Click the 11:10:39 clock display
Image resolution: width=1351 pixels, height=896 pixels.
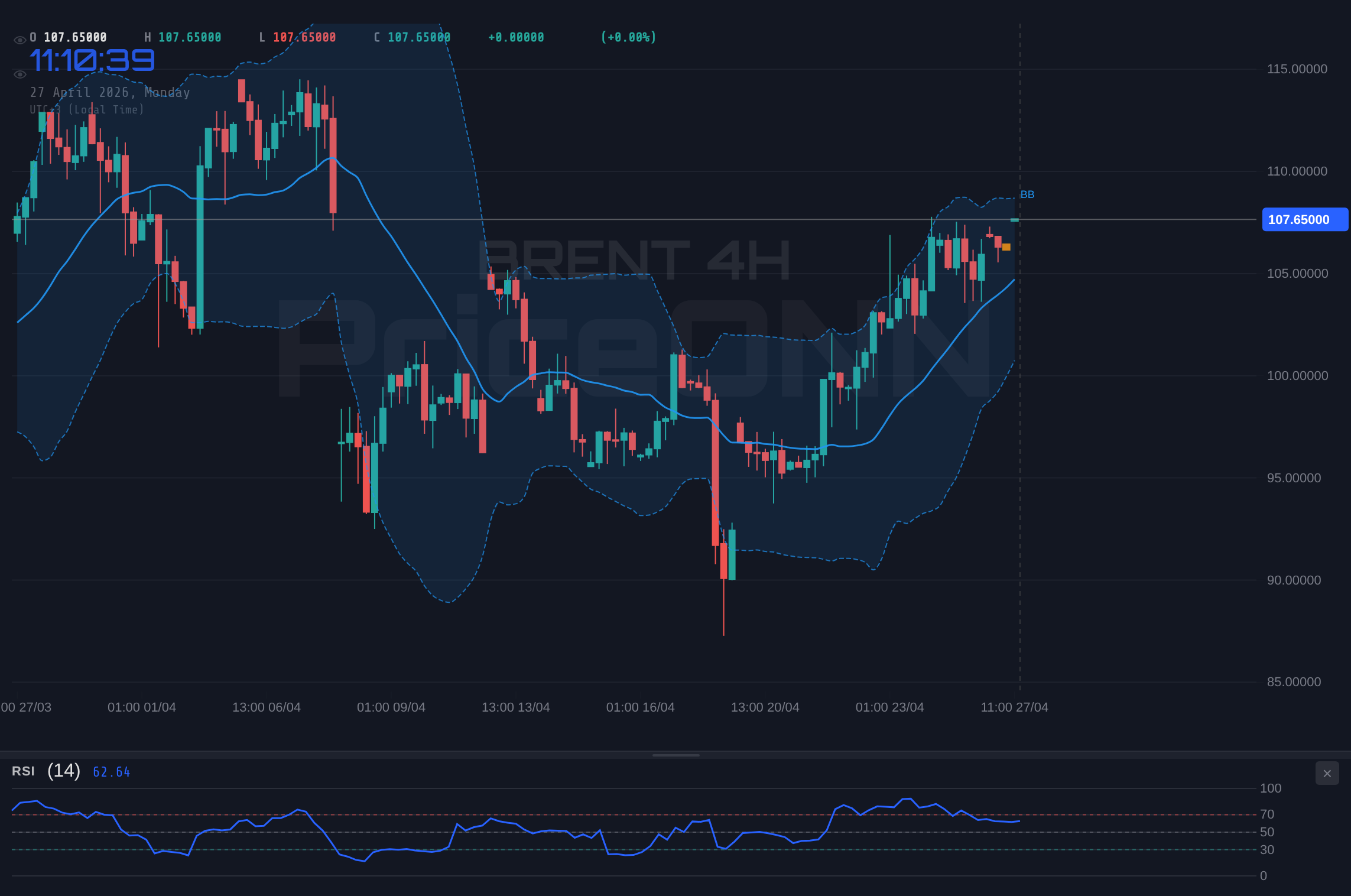click(92, 60)
